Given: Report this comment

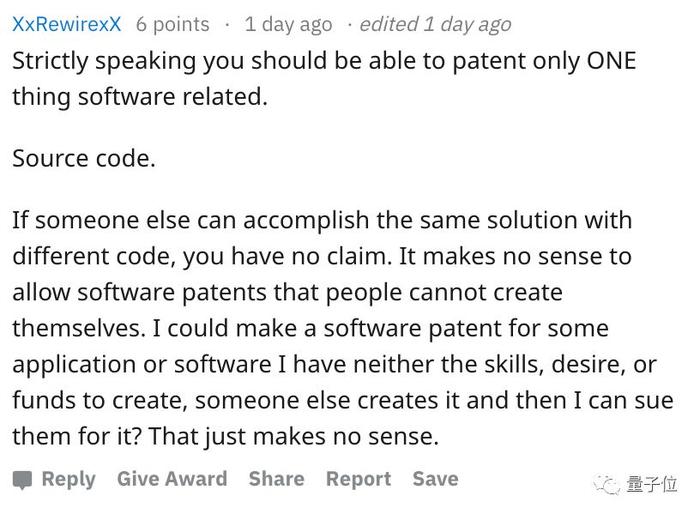Looking at the screenshot, I should point(358,479).
